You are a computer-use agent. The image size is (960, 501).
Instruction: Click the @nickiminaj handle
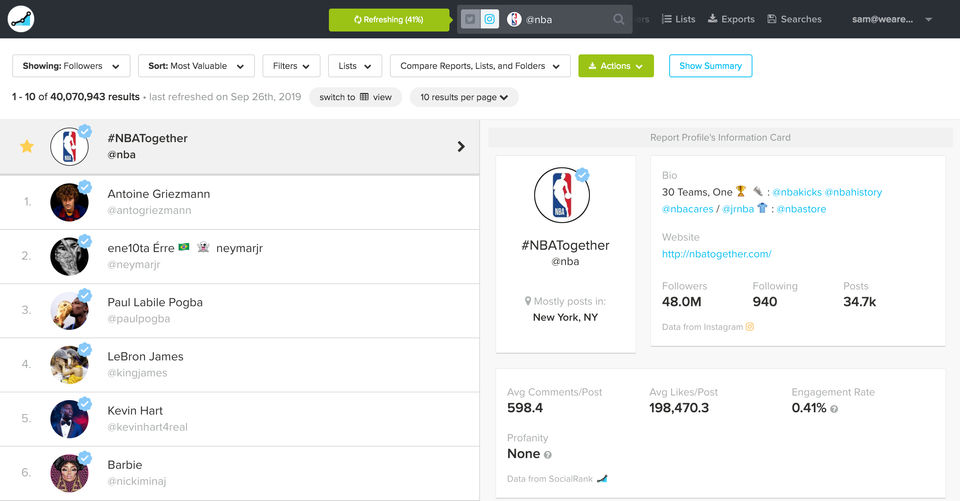137,481
